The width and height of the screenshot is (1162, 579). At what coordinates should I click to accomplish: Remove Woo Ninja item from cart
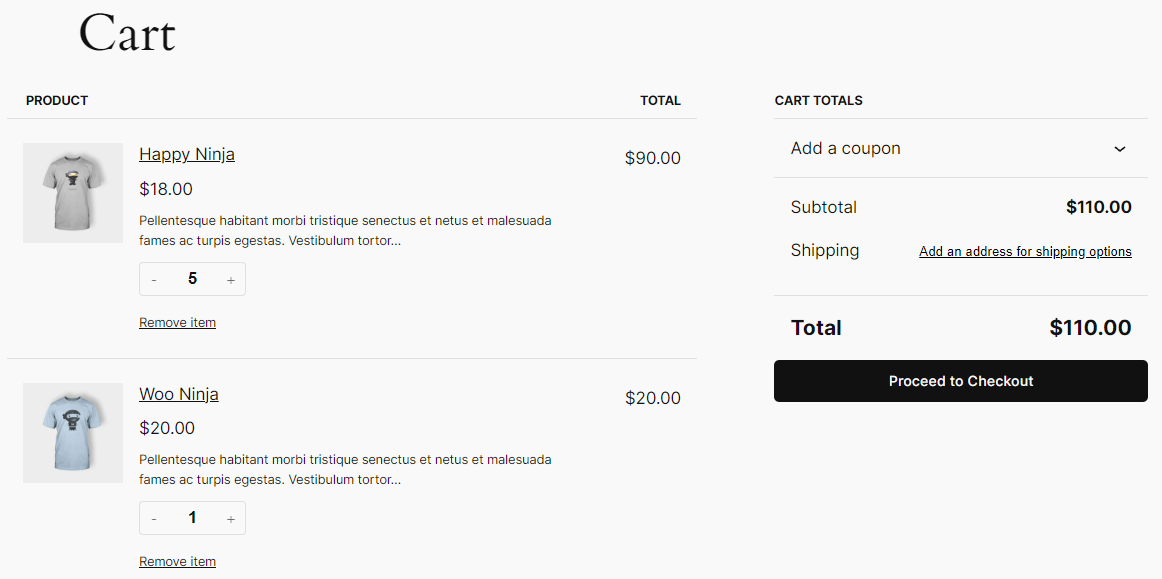tap(177, 561)
